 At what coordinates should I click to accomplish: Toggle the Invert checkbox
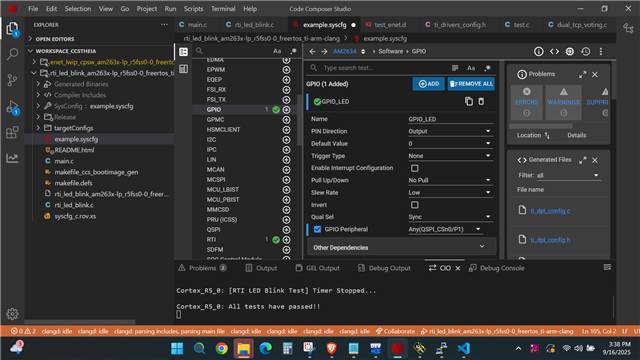tap(415, 205)
